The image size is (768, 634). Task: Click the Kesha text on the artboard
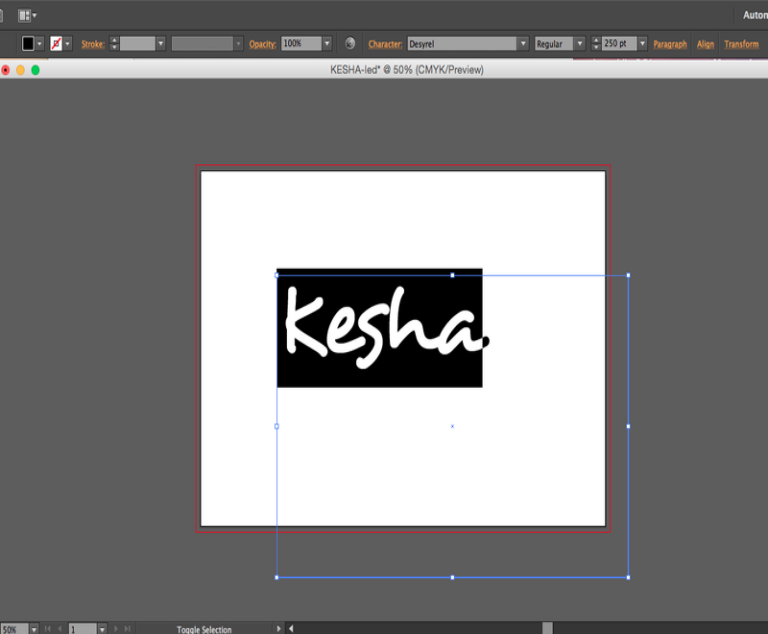click(x=386, y=327)
